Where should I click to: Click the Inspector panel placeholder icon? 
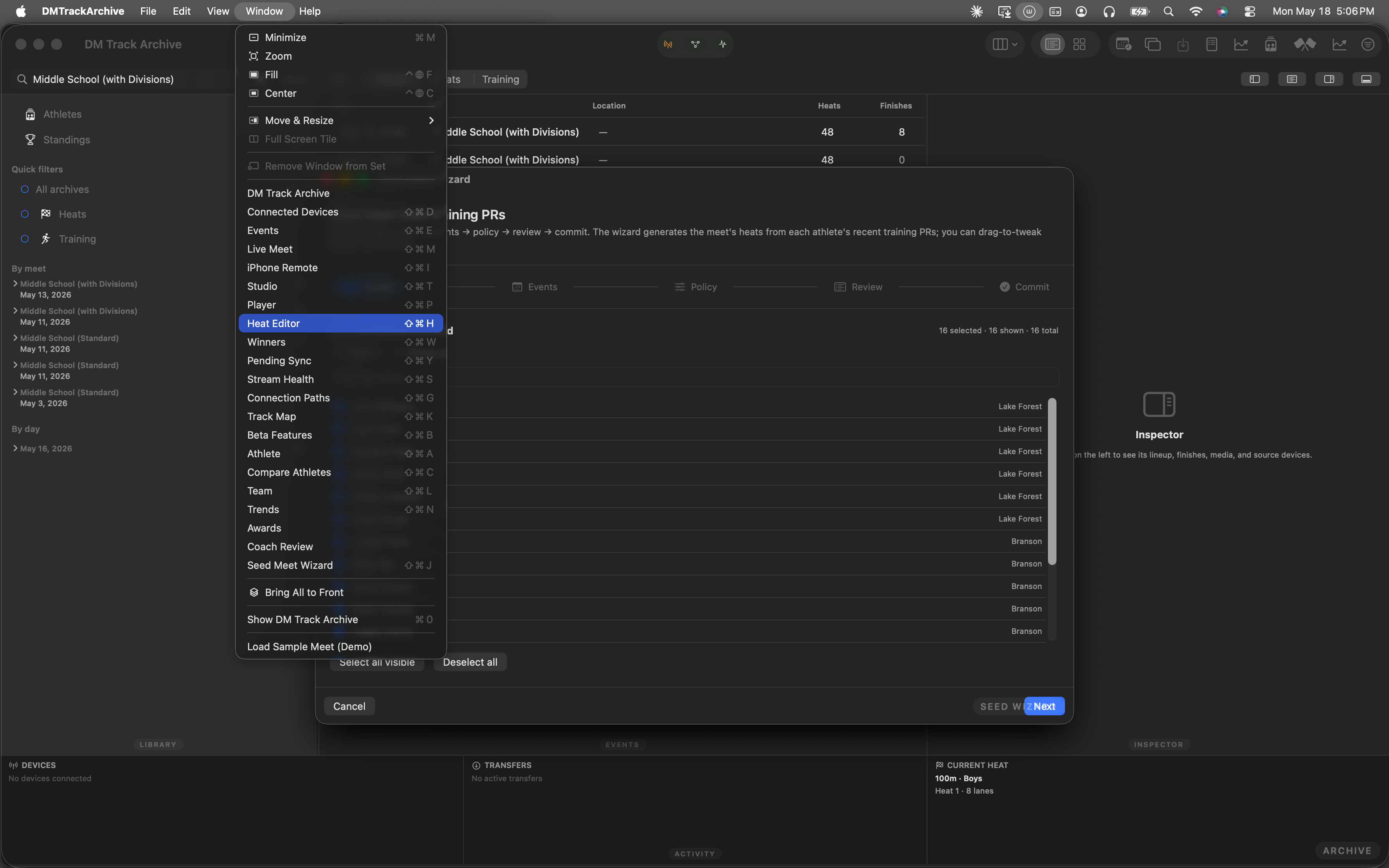(x=1159, y=404)
